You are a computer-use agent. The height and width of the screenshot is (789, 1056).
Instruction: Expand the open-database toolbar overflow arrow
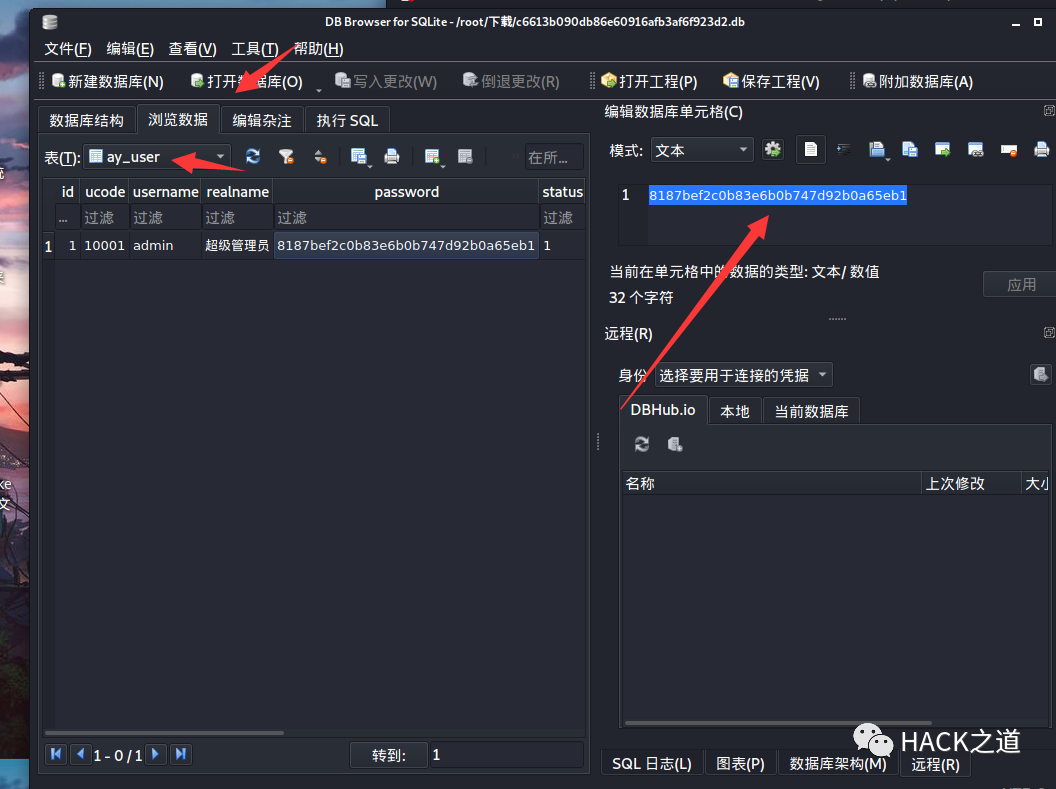coord(319,90)
